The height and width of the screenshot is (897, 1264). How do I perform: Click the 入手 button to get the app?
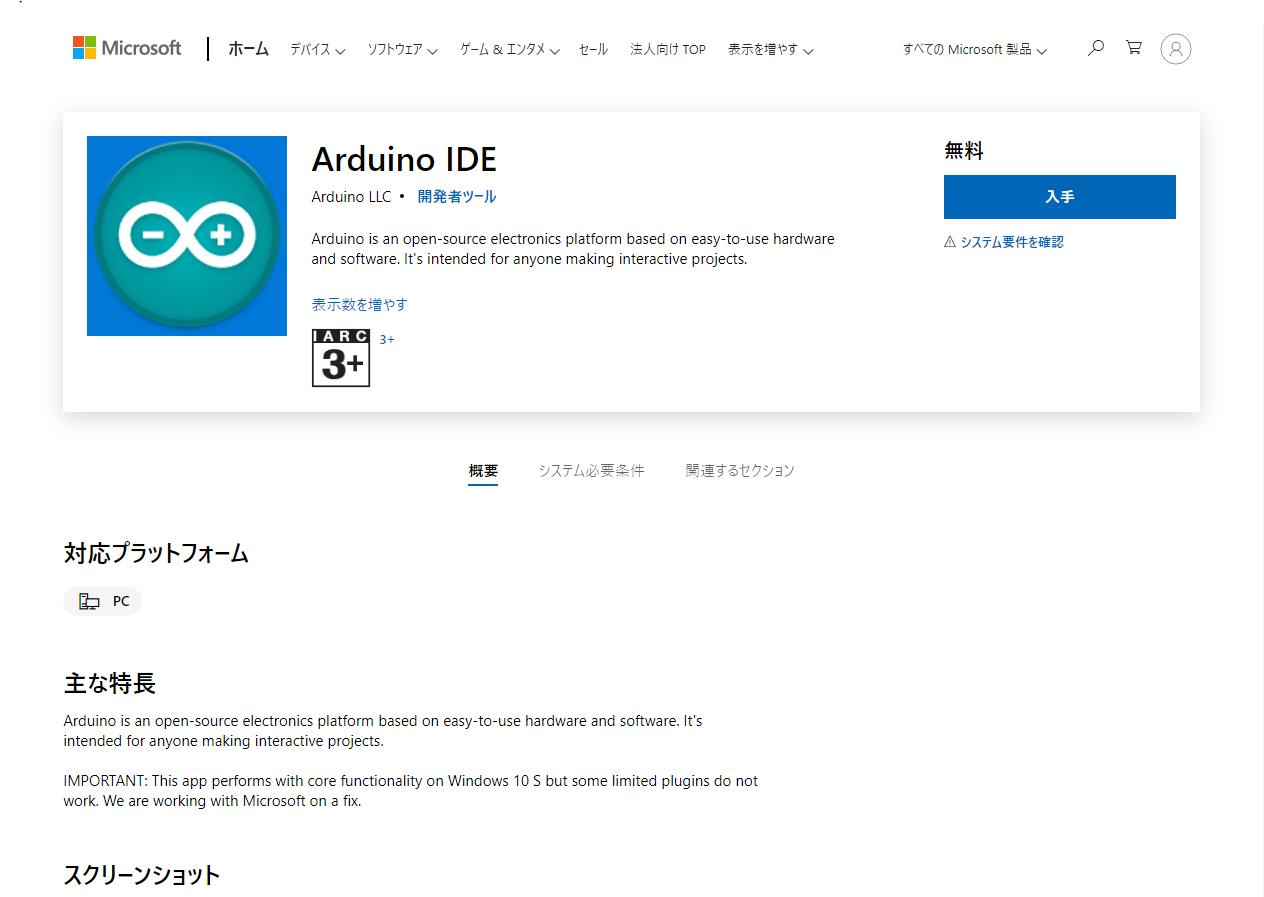click(x=1059, y=197)
